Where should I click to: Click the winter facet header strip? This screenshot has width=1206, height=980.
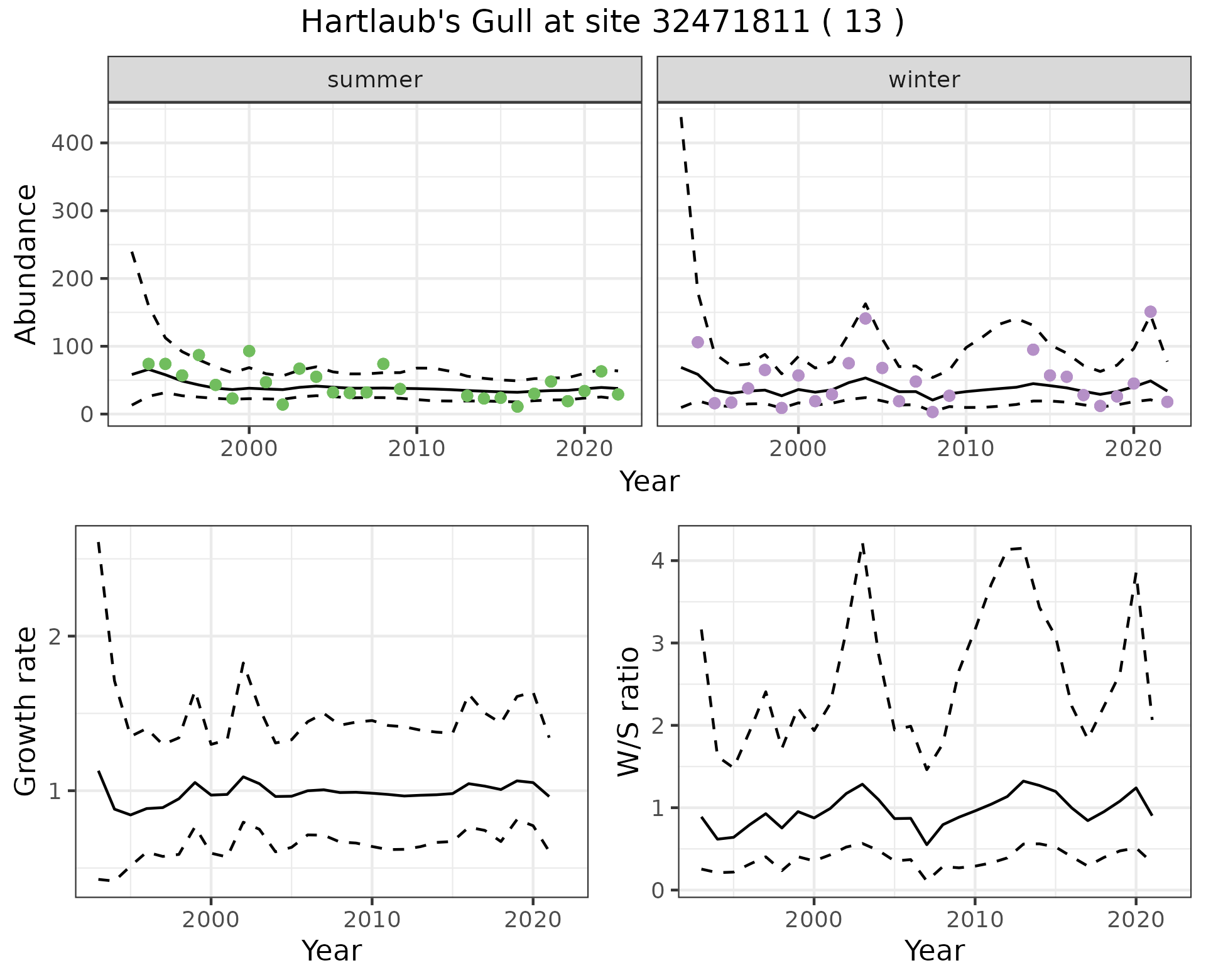click(923, 80)
